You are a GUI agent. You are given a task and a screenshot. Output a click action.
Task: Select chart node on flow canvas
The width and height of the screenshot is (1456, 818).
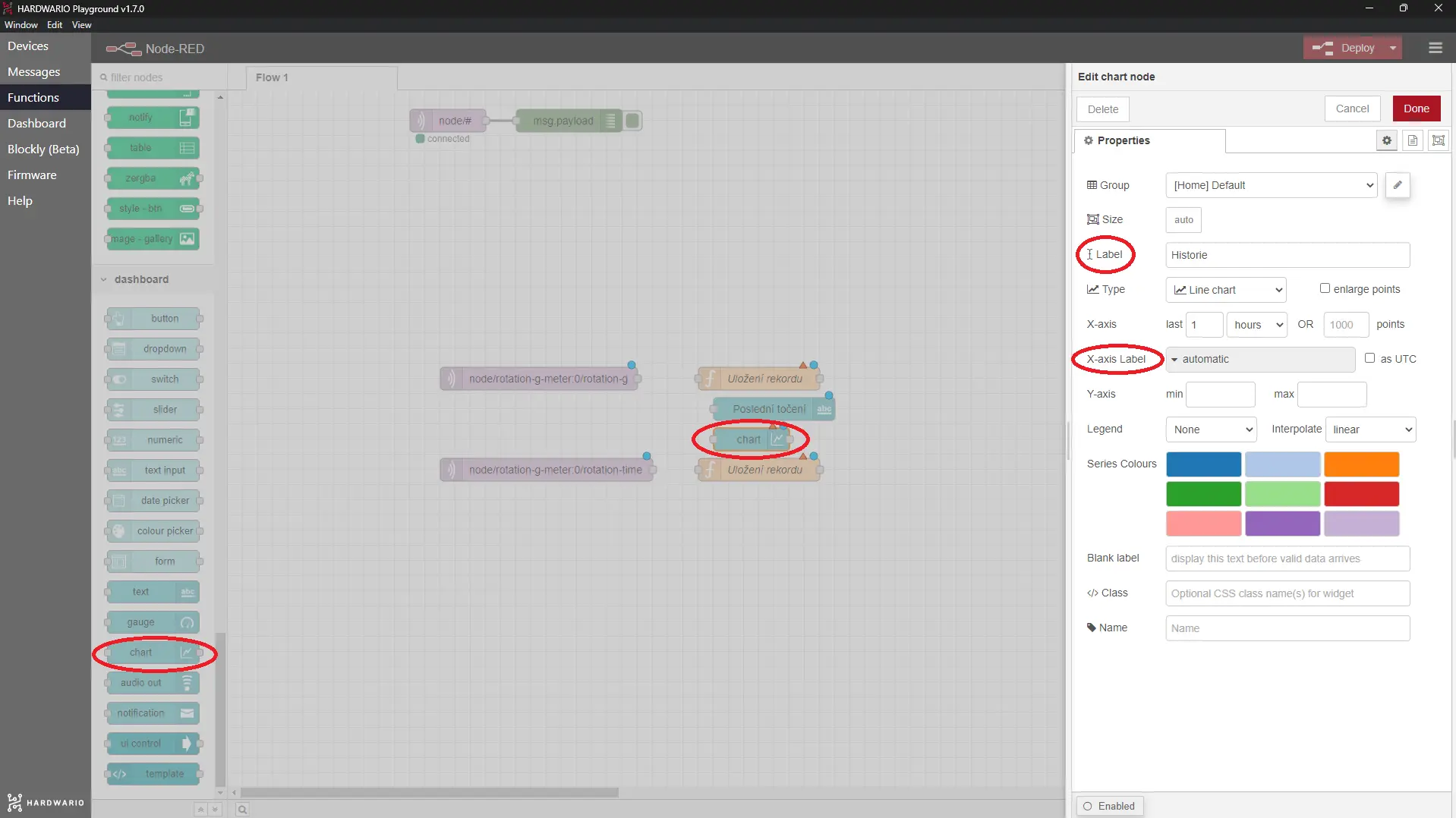pos(751,439)
